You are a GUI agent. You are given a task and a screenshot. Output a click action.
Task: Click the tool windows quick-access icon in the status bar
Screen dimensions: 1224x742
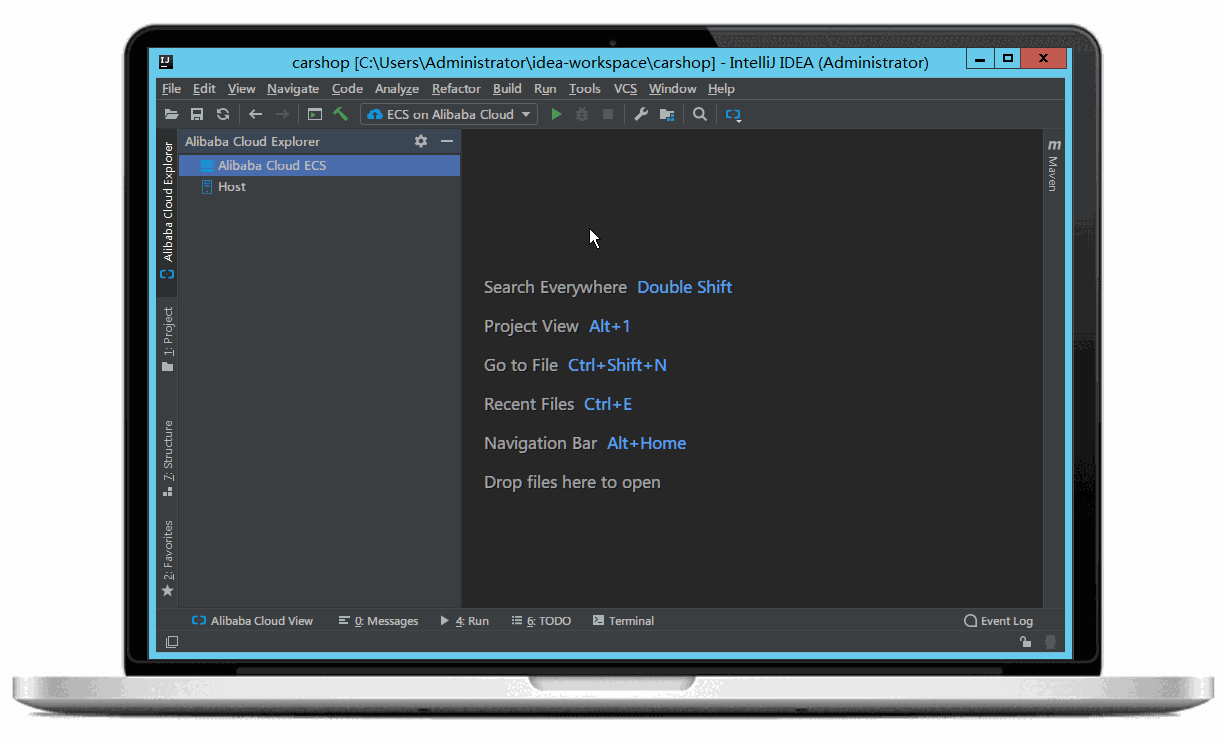pos(171,642)
